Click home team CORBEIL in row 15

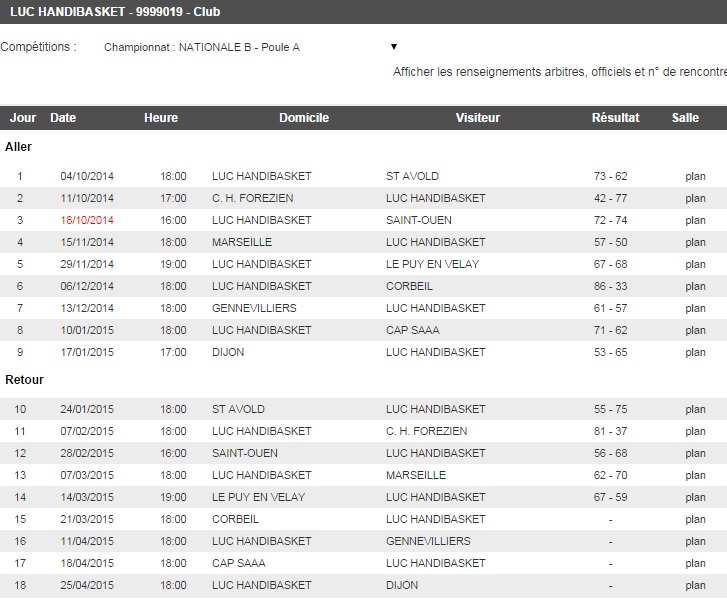pyautogui.click(x=236, y=519)
